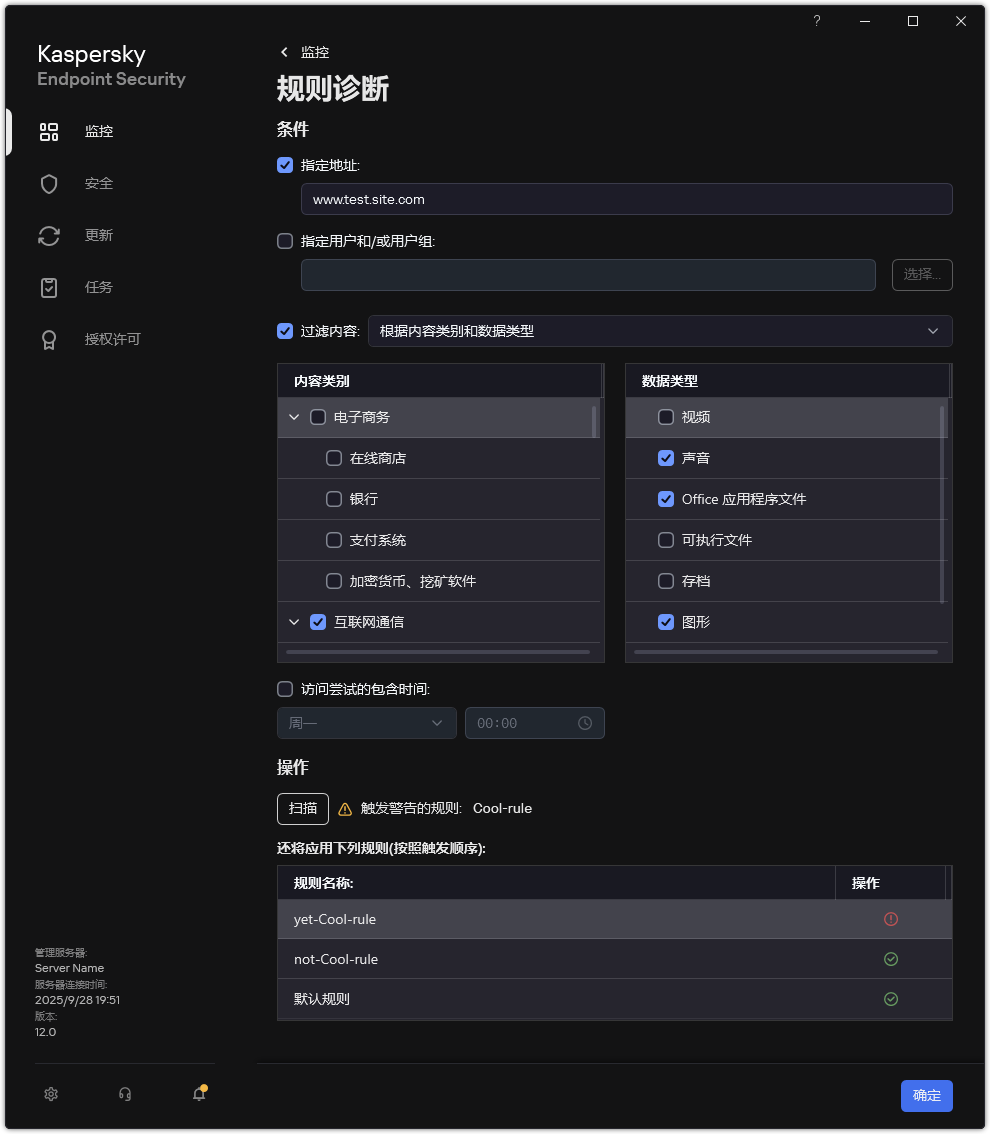Open the 任务 panel from sidebar
This screenshot has height=1134, width=990.
click(x=99, y=287)
